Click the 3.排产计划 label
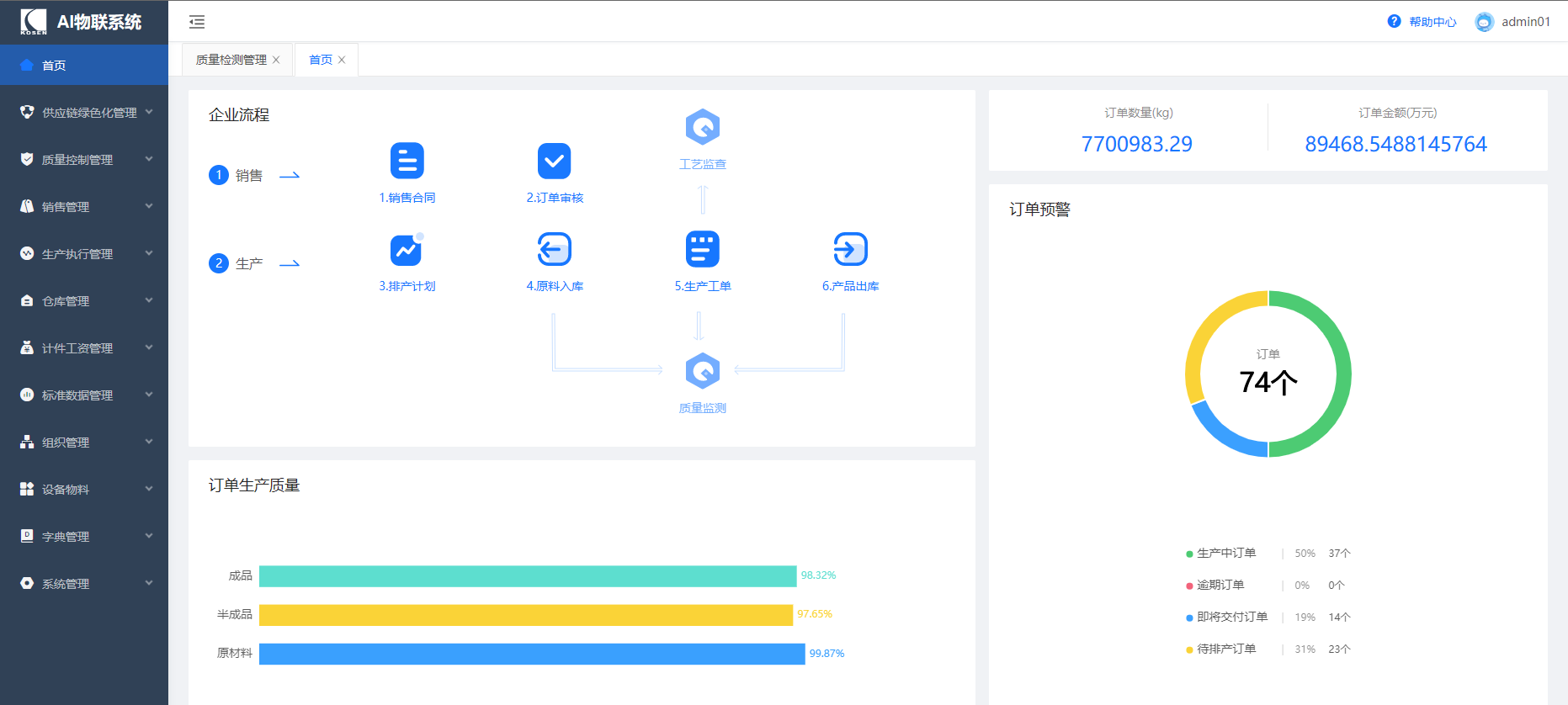Viewport: 1568px width, 705px height. pyautogui.click(x=407, y=286)
